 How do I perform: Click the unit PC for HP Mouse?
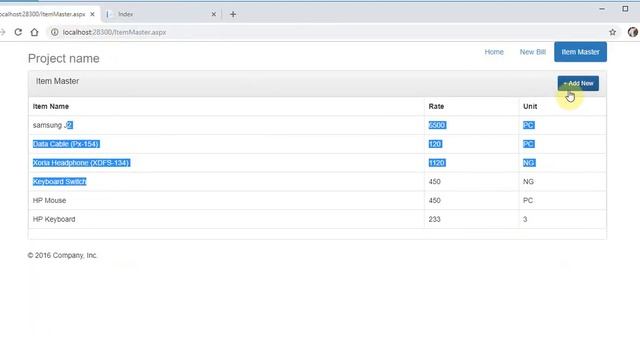click(x=528, y=200)
